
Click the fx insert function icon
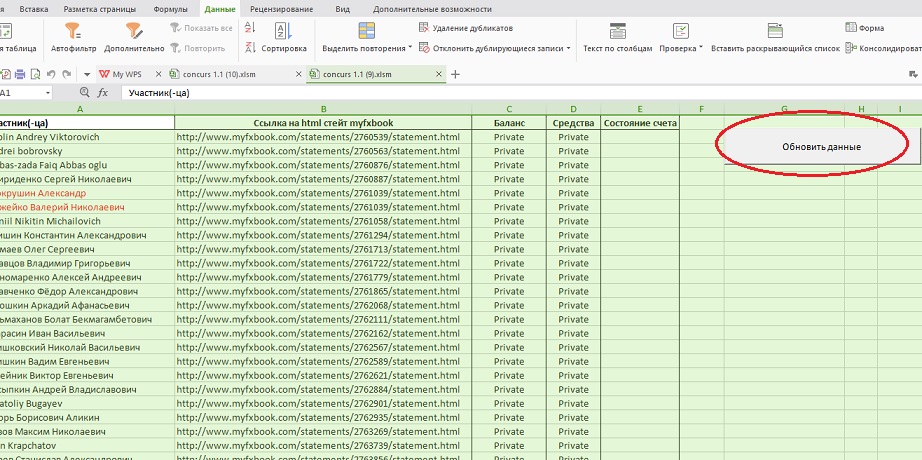click(x=102, y=92)
